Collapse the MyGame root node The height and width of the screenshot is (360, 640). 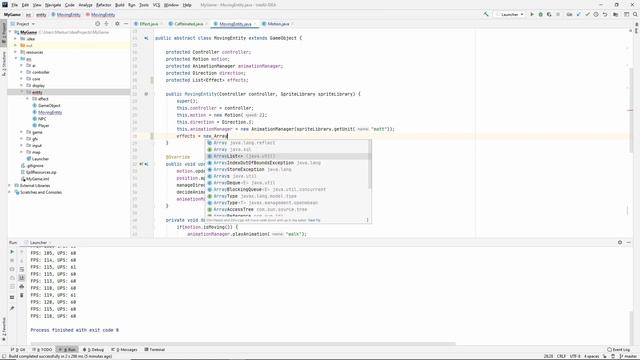pyautogui.click(x=10, y=32)
